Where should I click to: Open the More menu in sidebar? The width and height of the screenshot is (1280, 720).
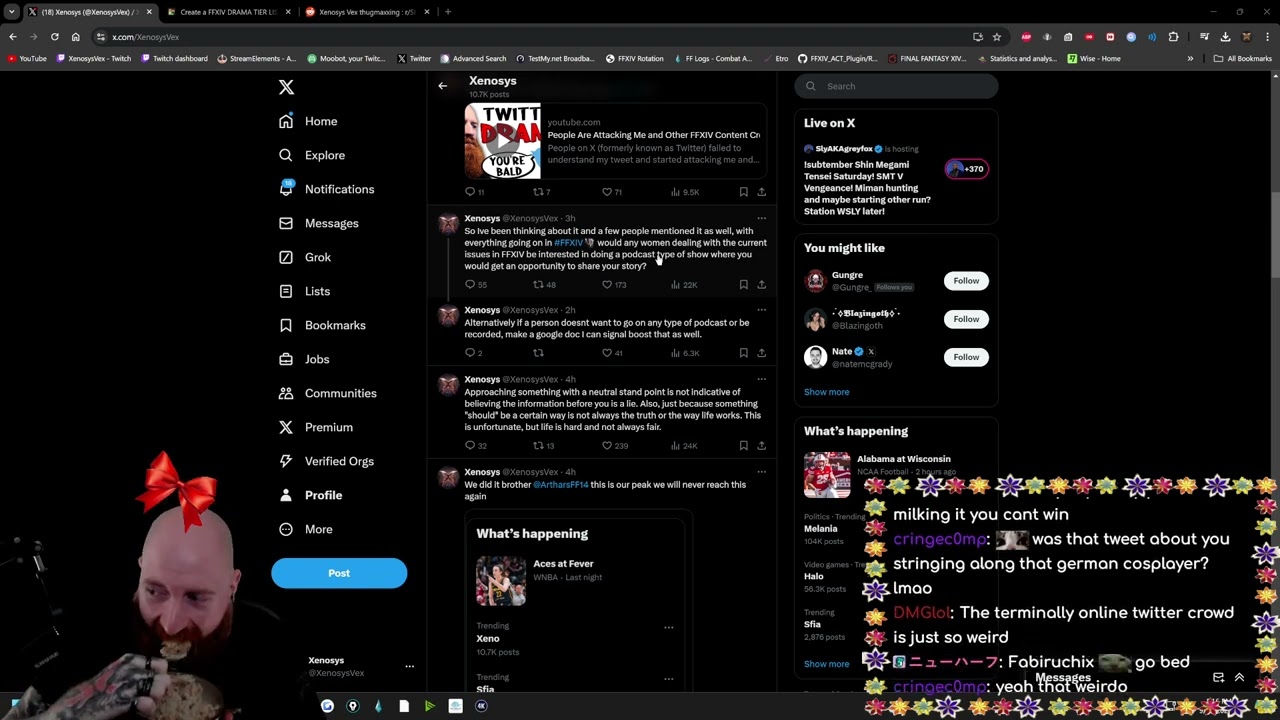(305, 529)
